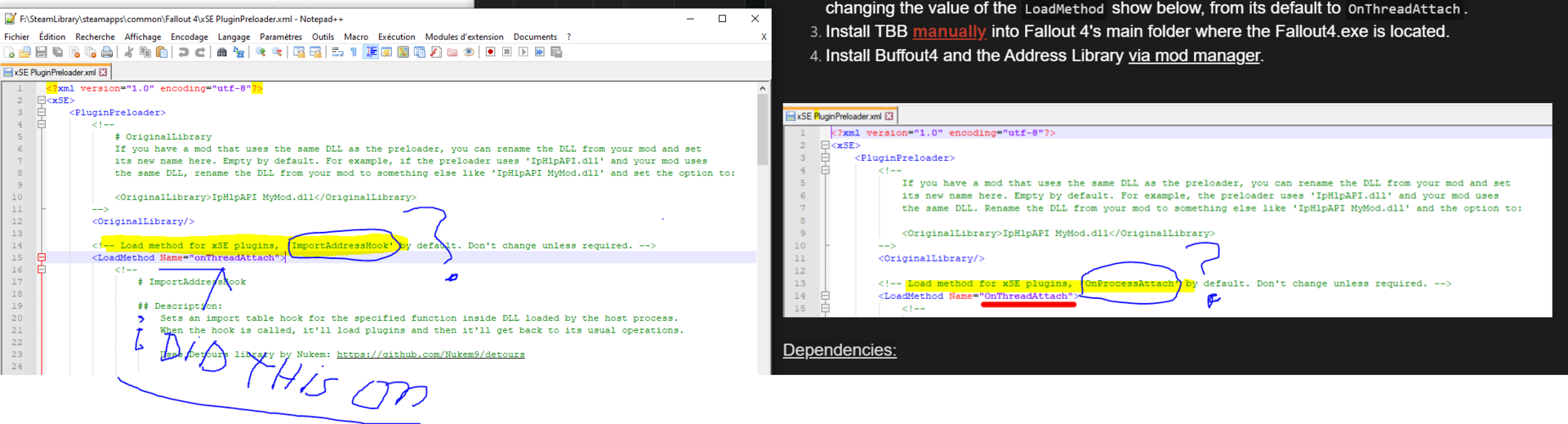Toggle show all characters pilcrow icon
This screenshot has height=424, width=1568.
(354, 52)
